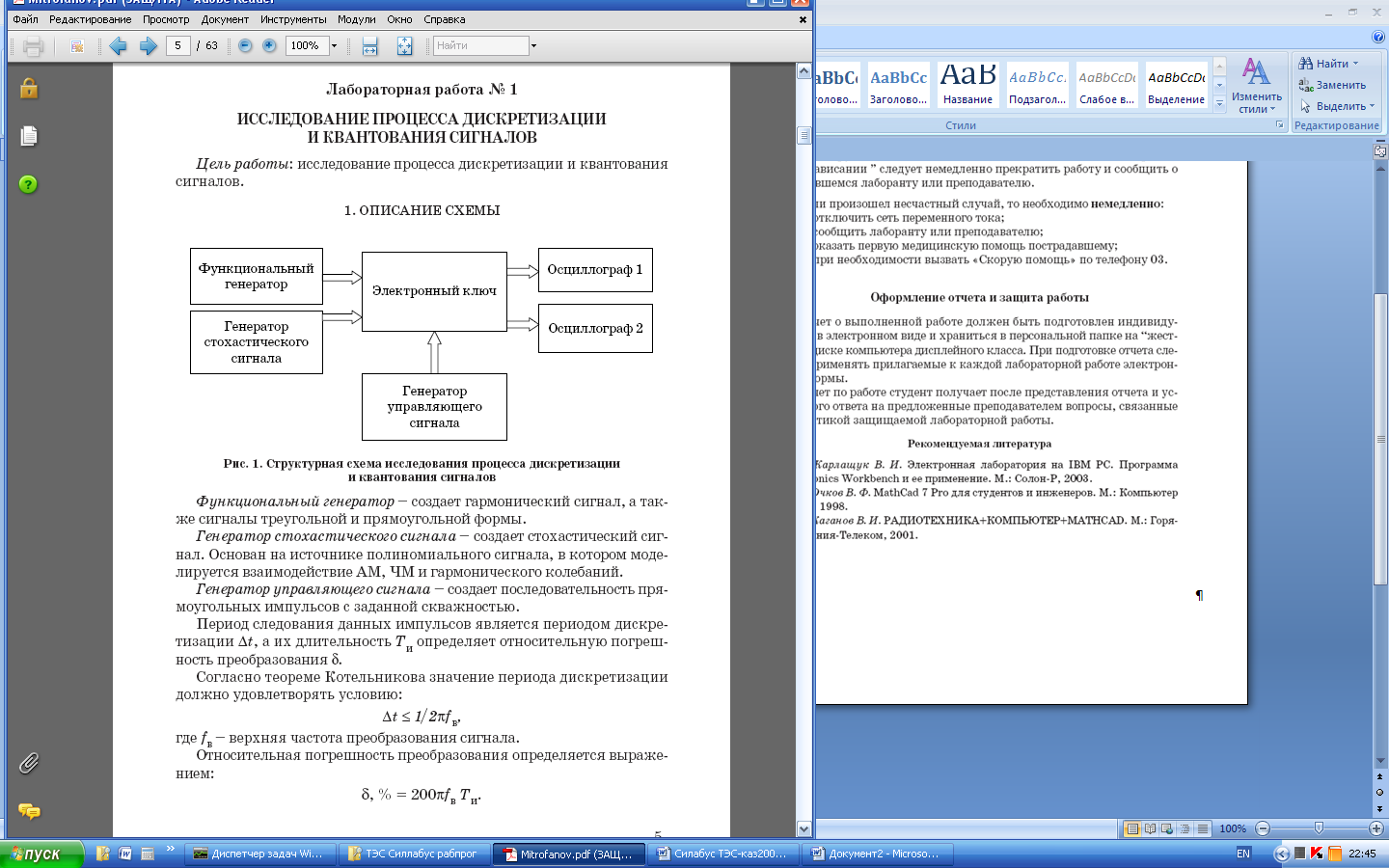
Task: Click the EN language indicator in tray
Action: (x=1243, y=854)
